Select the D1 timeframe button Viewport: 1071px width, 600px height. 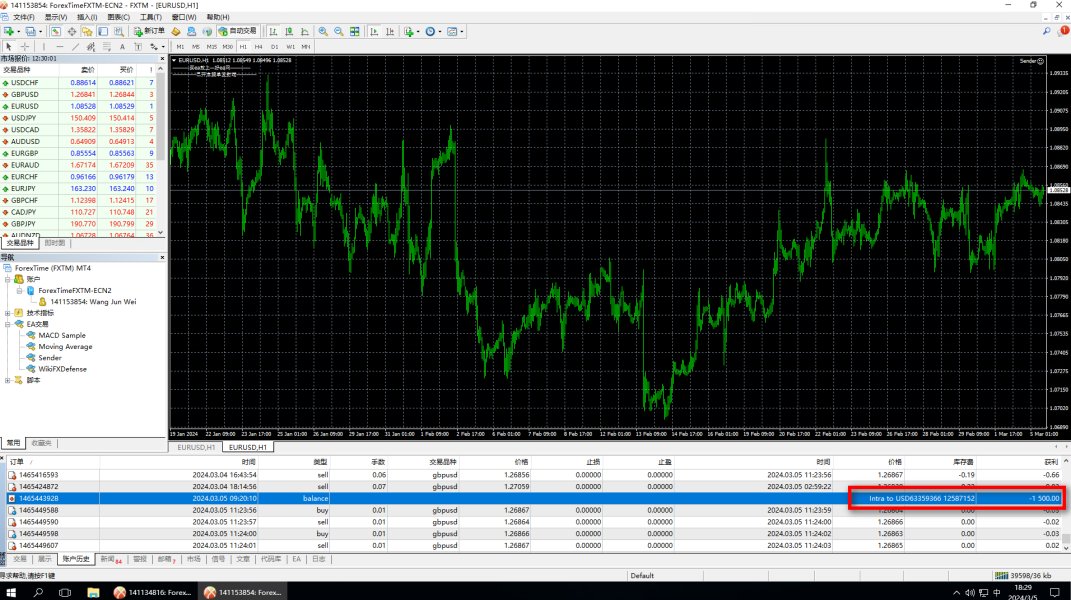point(274,46)
